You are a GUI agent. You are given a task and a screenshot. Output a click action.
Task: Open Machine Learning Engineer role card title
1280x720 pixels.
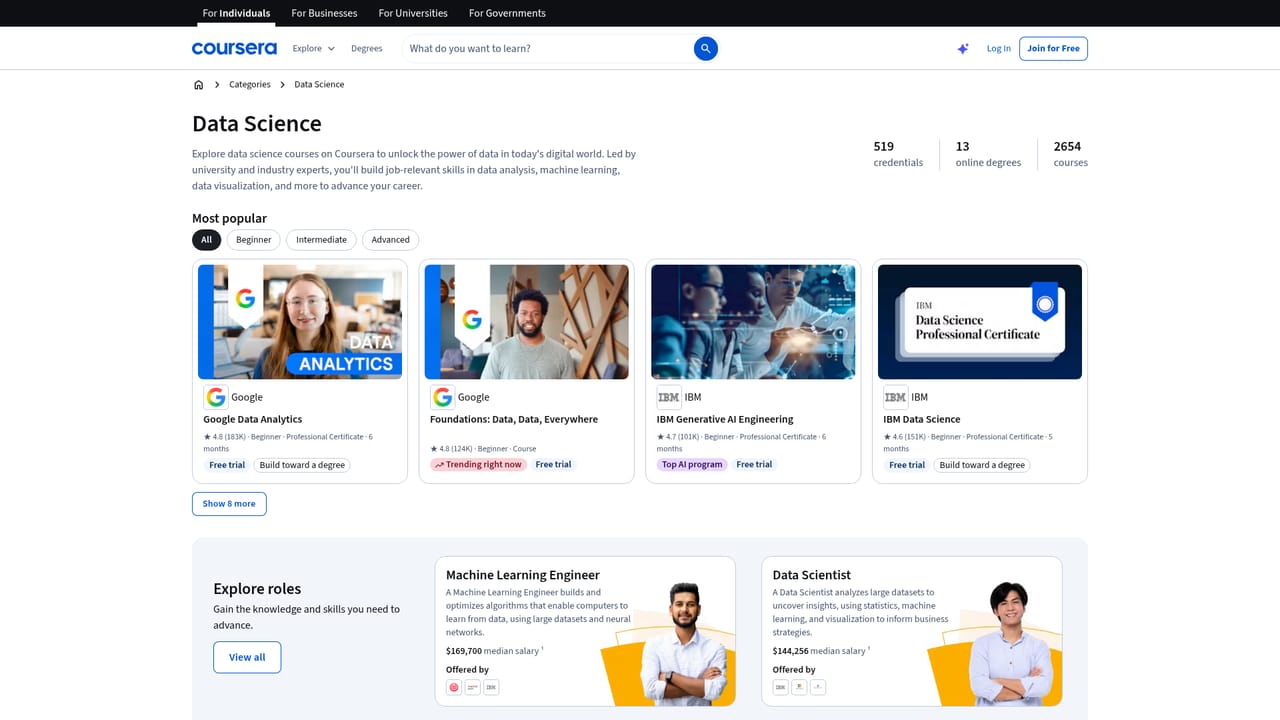[x=523, y=575]
